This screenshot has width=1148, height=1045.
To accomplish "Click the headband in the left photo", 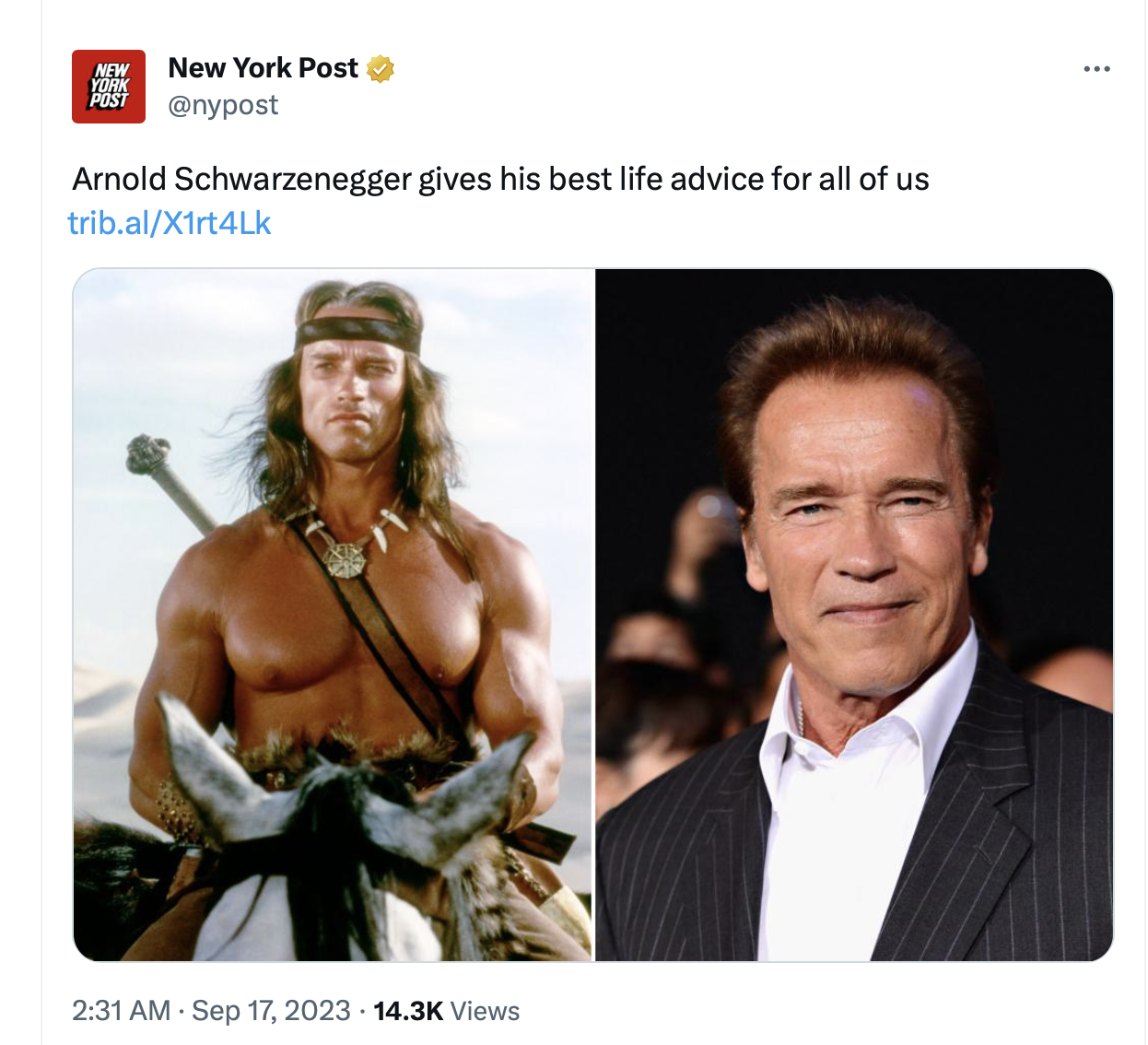I will (359, 332).
